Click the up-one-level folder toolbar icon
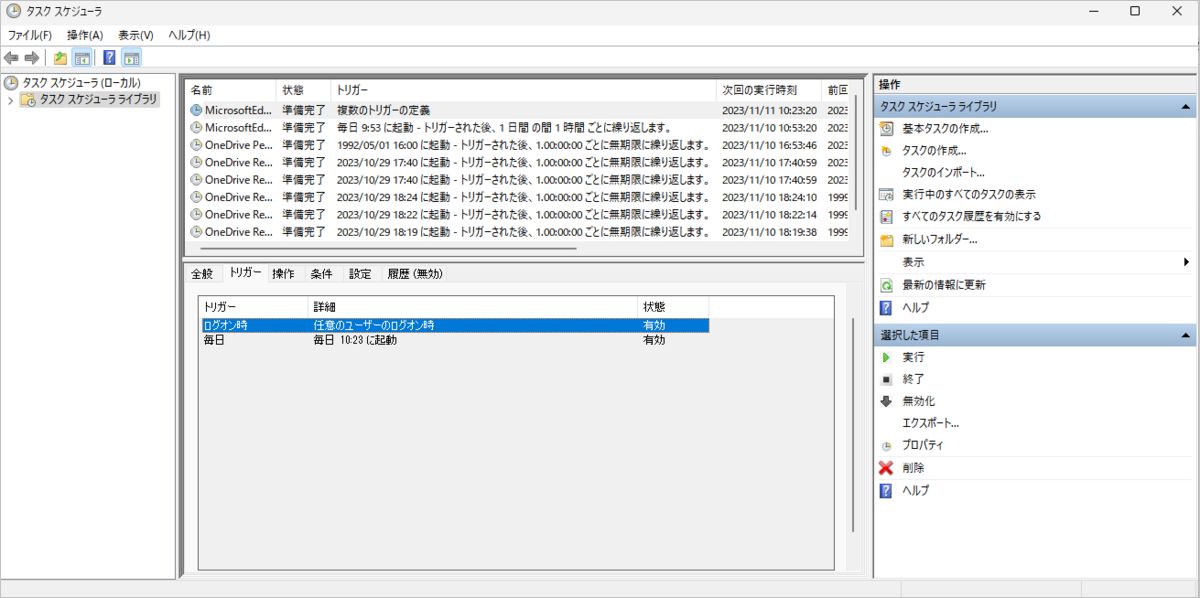The image size is (1200, 598). click(x=61, y=58)
